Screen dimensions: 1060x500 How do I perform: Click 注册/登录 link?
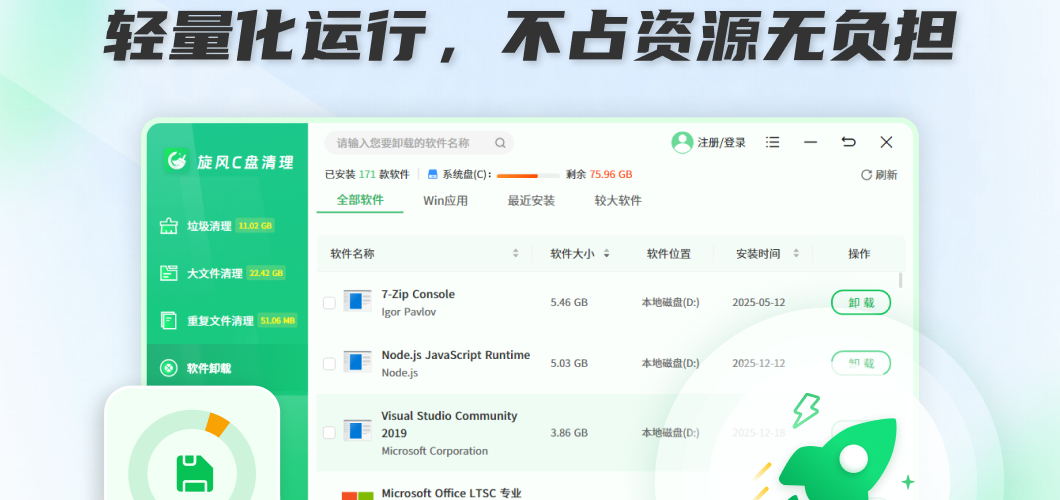[x=722, y=143]
